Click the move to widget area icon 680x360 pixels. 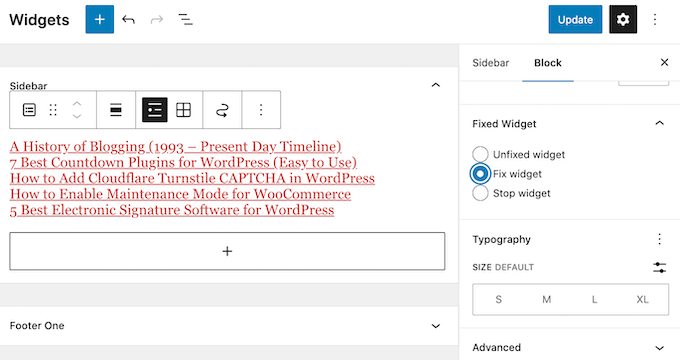[222, 111]
